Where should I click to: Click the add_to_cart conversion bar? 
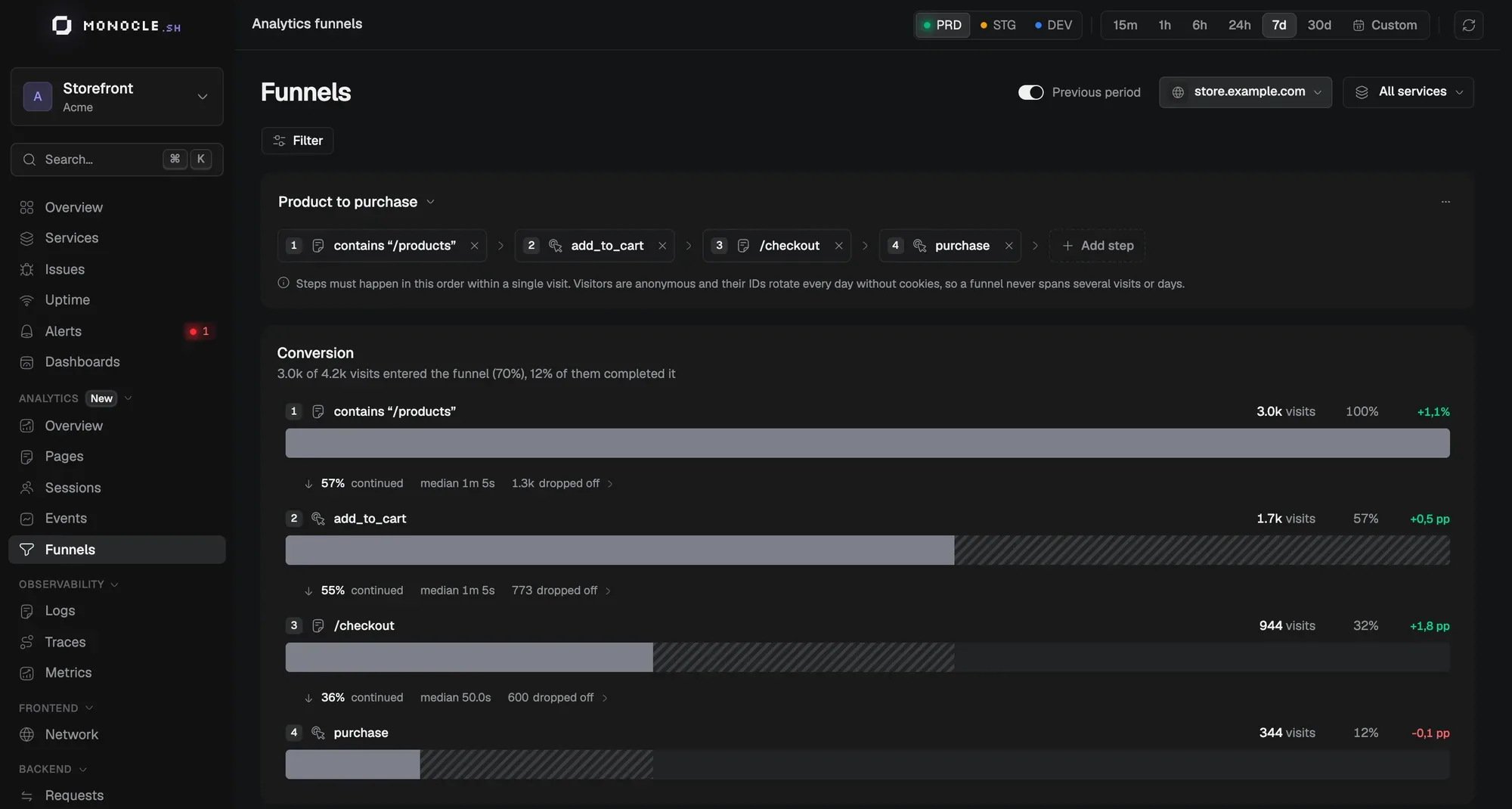click(x=867, y=550)
